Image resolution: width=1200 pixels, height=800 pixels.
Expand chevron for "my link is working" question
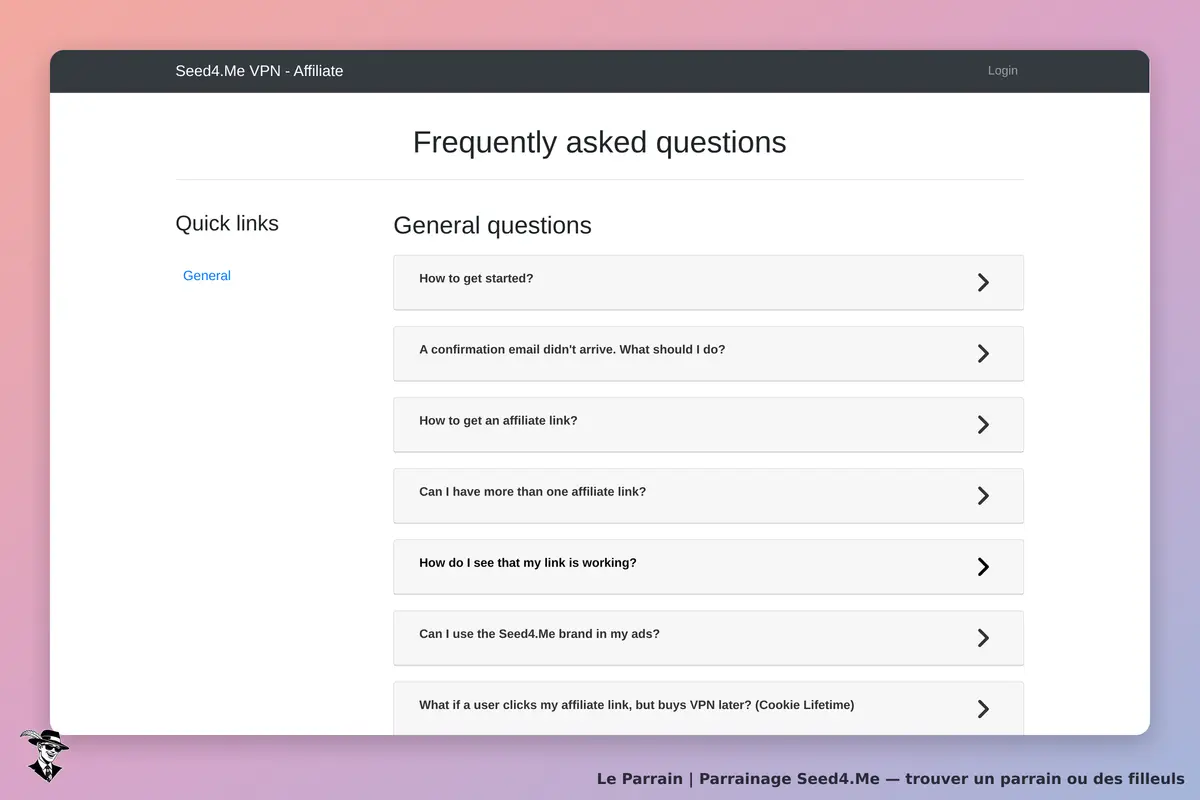click(x=983, y=566)
